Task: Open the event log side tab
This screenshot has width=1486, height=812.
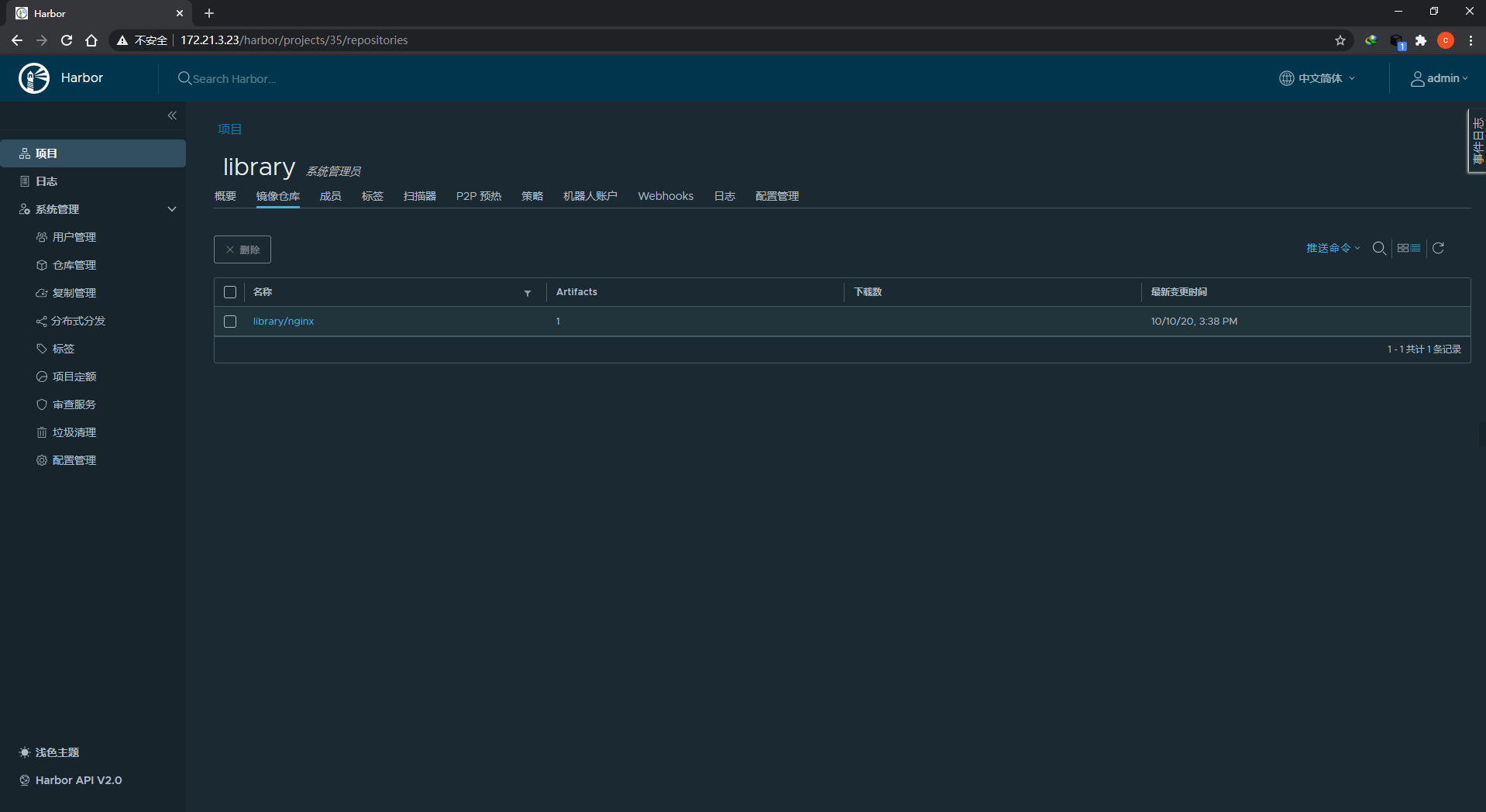Action: pyautogui.click(x=1478, y=141)
